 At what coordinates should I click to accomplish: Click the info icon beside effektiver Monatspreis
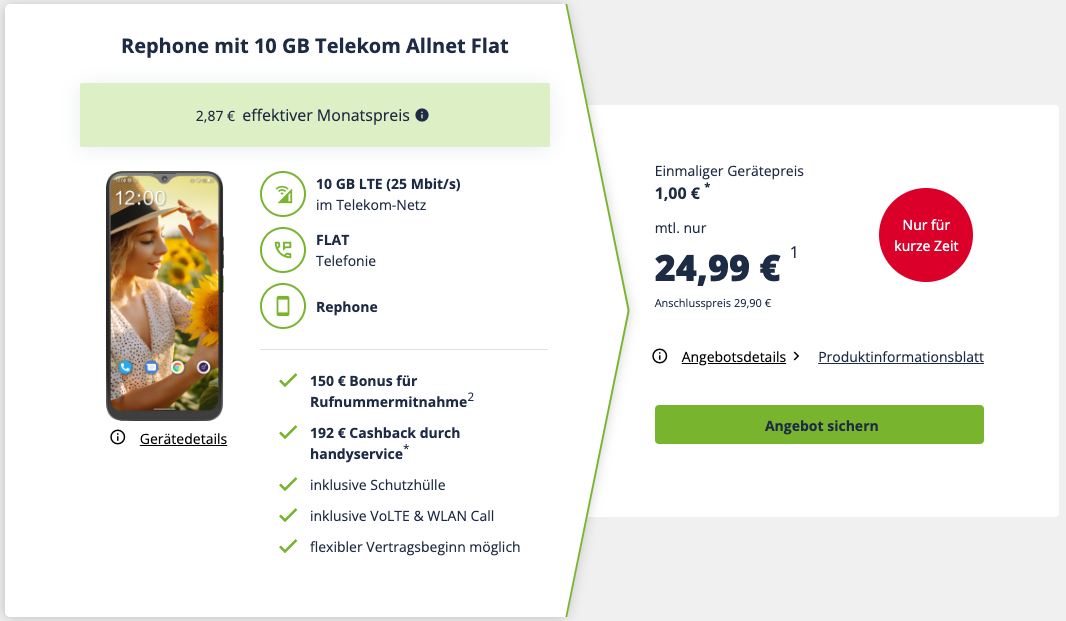click(422, 115)
